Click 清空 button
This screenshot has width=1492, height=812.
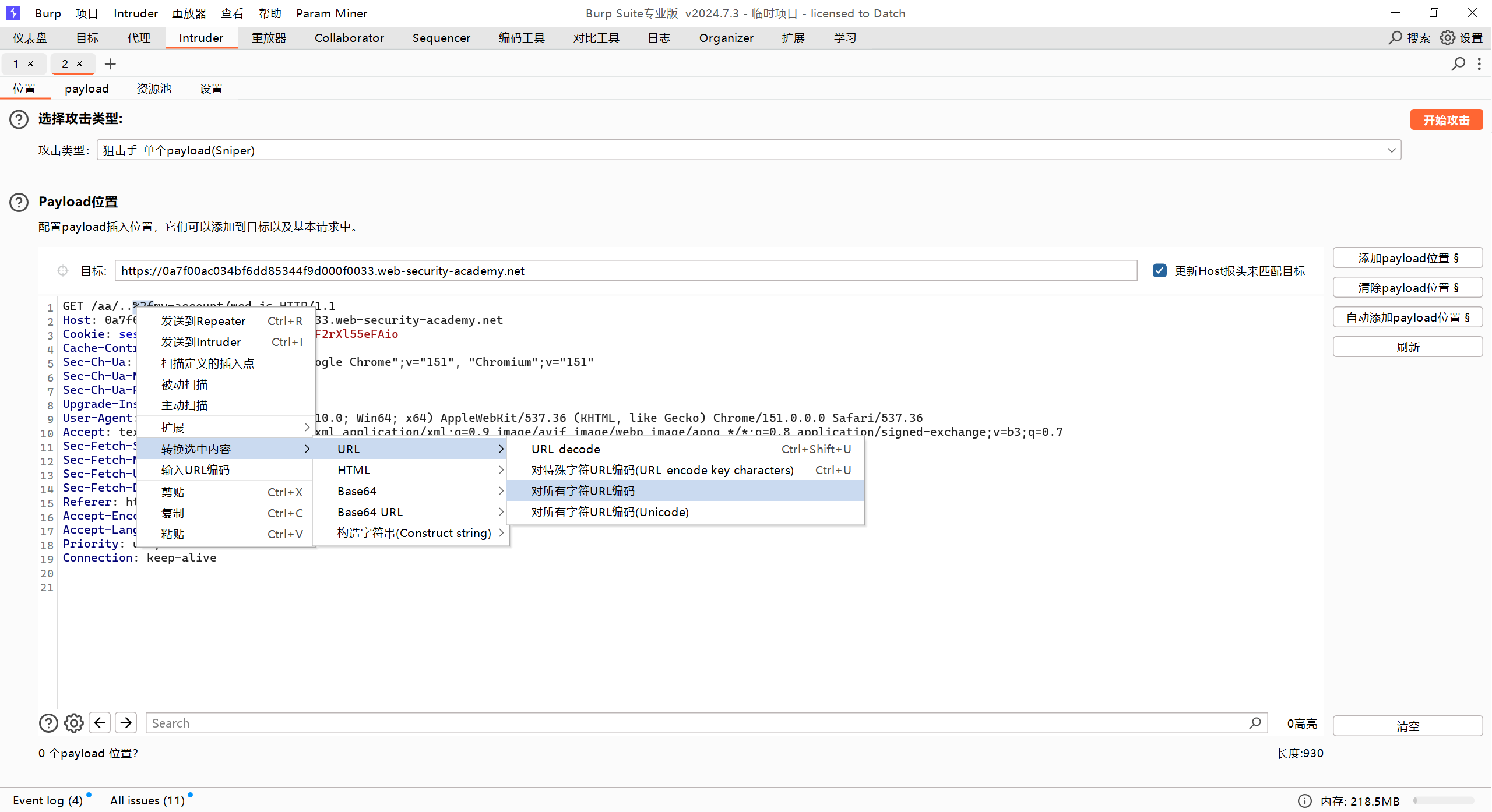pyautogui.click(x=1408, y=726)
